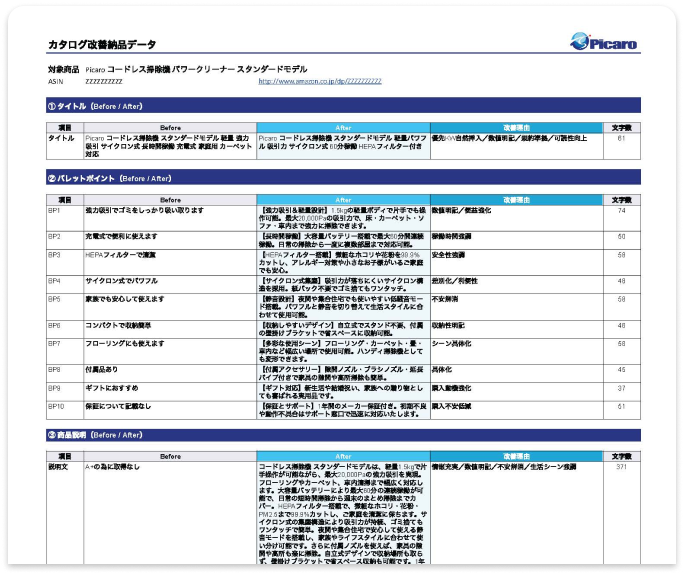Select the document title カタログ改善納品データ
The image size is (683, 573).
coord(102,44)
